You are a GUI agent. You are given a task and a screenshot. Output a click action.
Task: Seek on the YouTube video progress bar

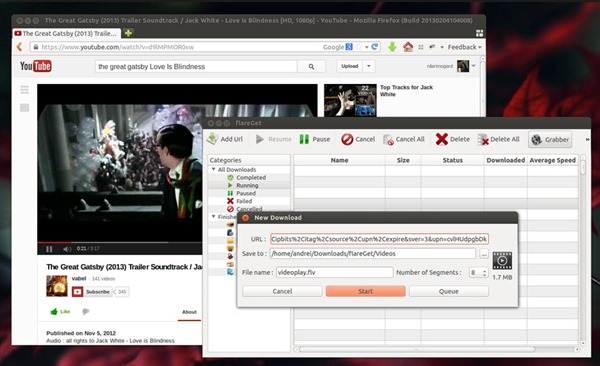click(x=120, y=242)
